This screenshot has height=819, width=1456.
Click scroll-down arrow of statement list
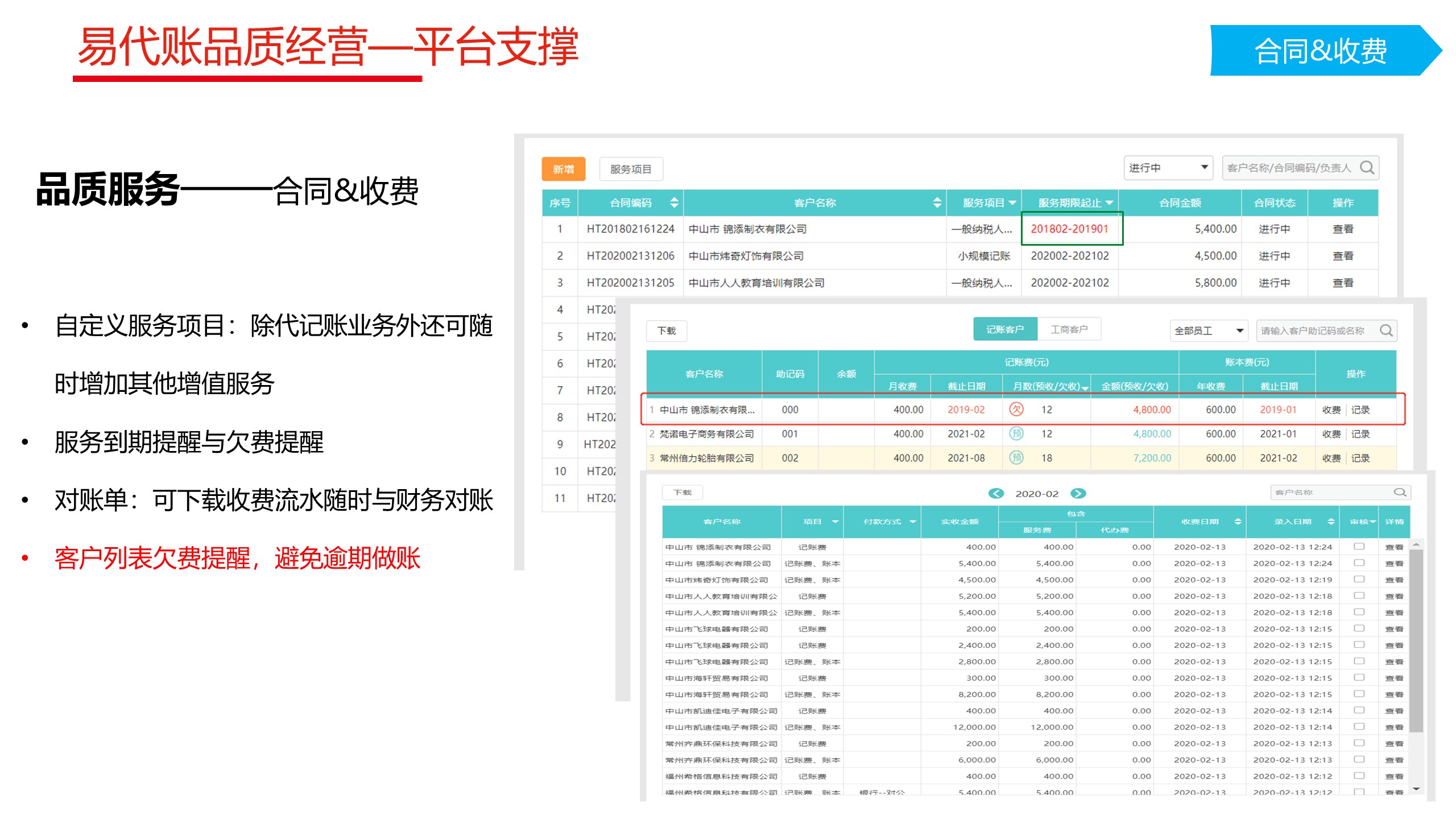click(1416, 789)
